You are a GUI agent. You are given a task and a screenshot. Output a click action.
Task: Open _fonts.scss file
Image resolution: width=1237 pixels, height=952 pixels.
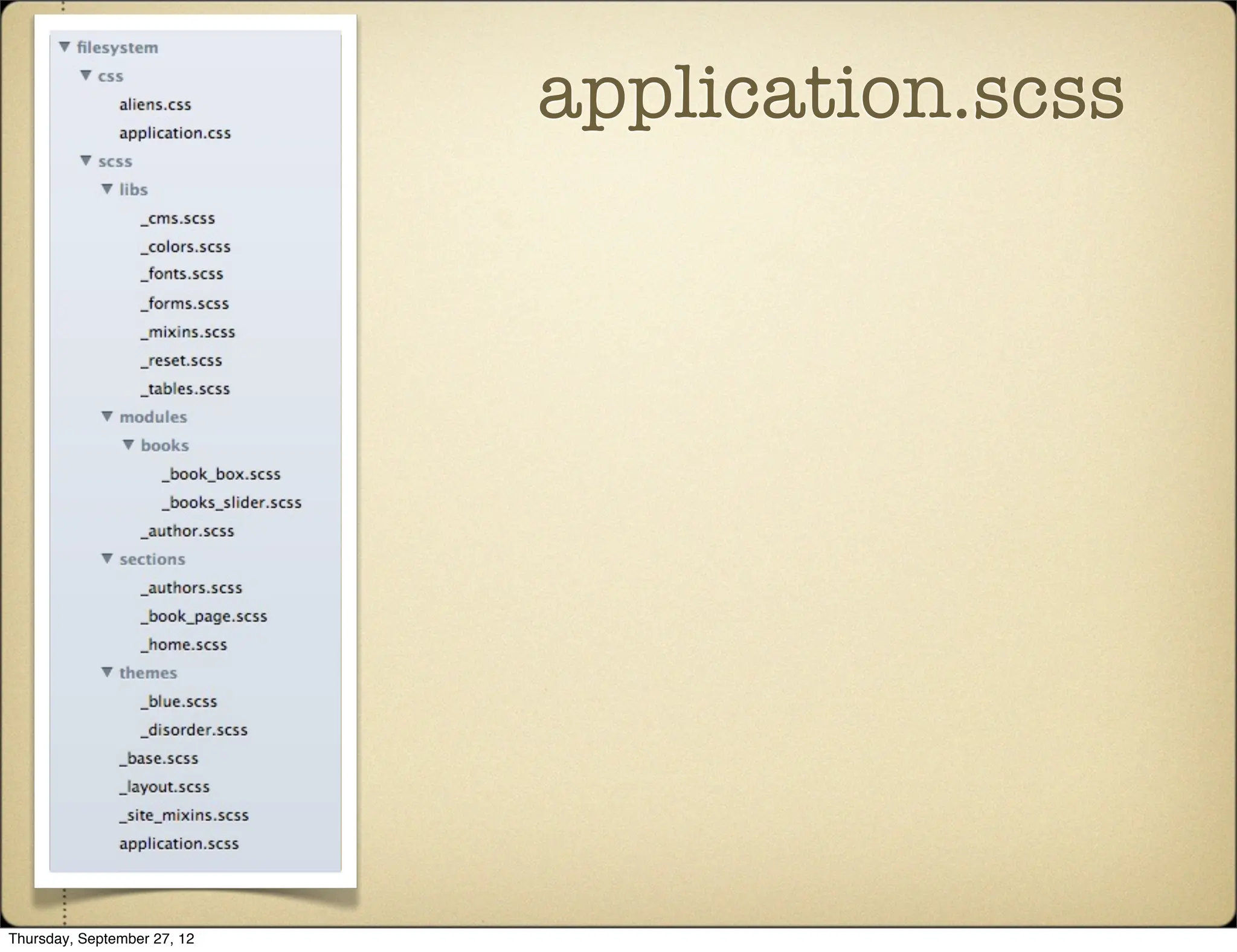(x=182, y=274)
